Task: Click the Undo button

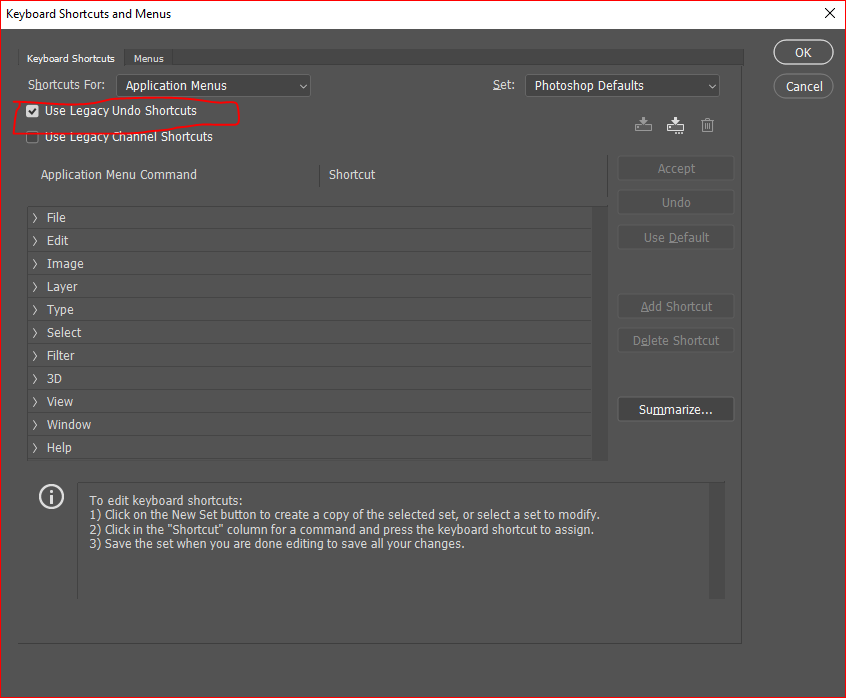Action: (676, 202)
